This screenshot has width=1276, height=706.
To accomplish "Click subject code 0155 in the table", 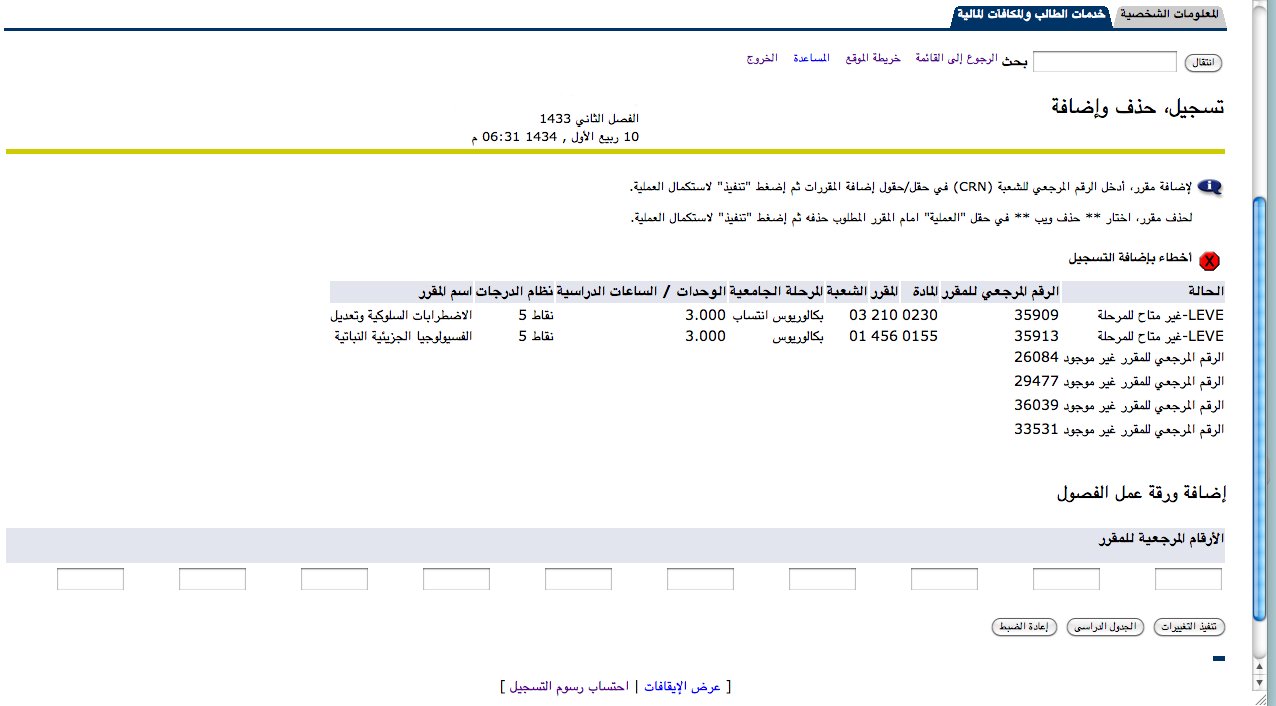I will tap(920, 336).
